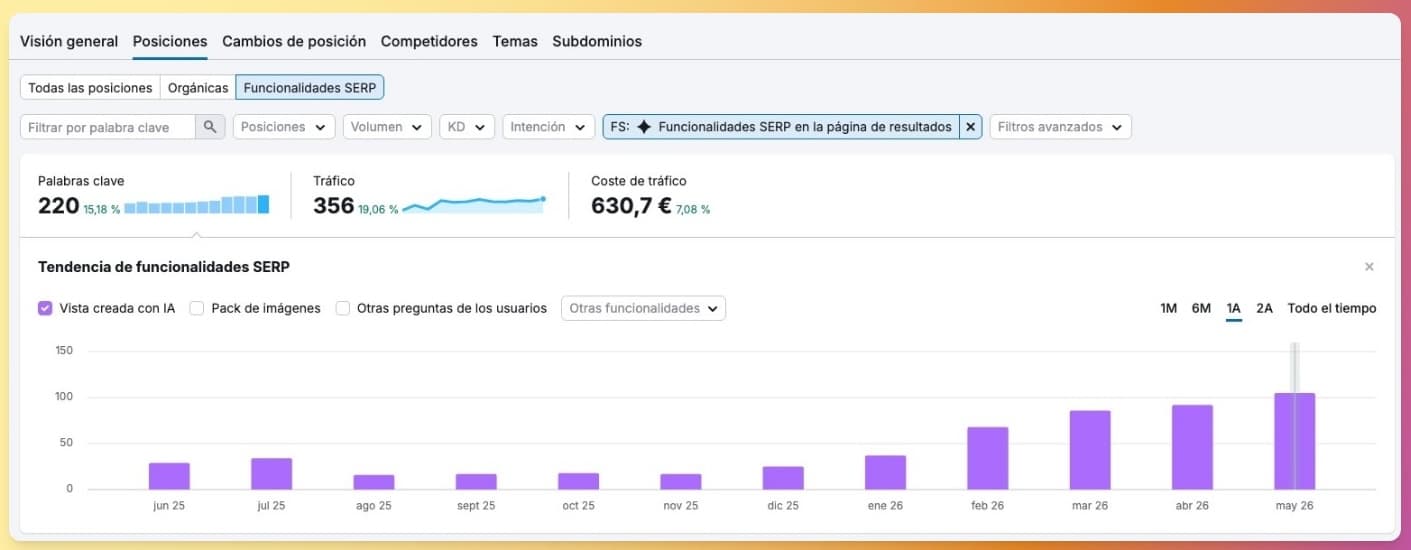
Task: Remove the SERP features filter with X
Action: coord(970,127)
